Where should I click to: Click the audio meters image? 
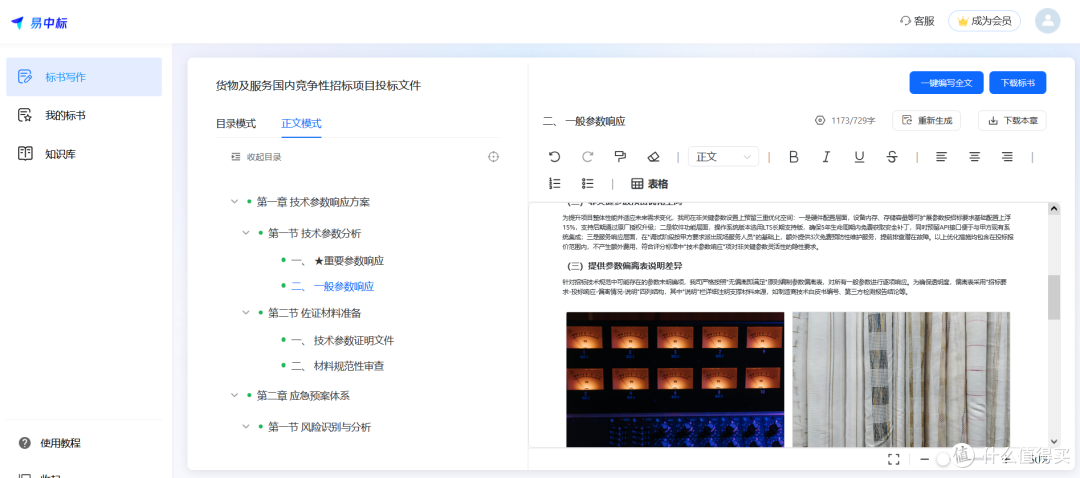pyautogui.click(x=675, y=380)
